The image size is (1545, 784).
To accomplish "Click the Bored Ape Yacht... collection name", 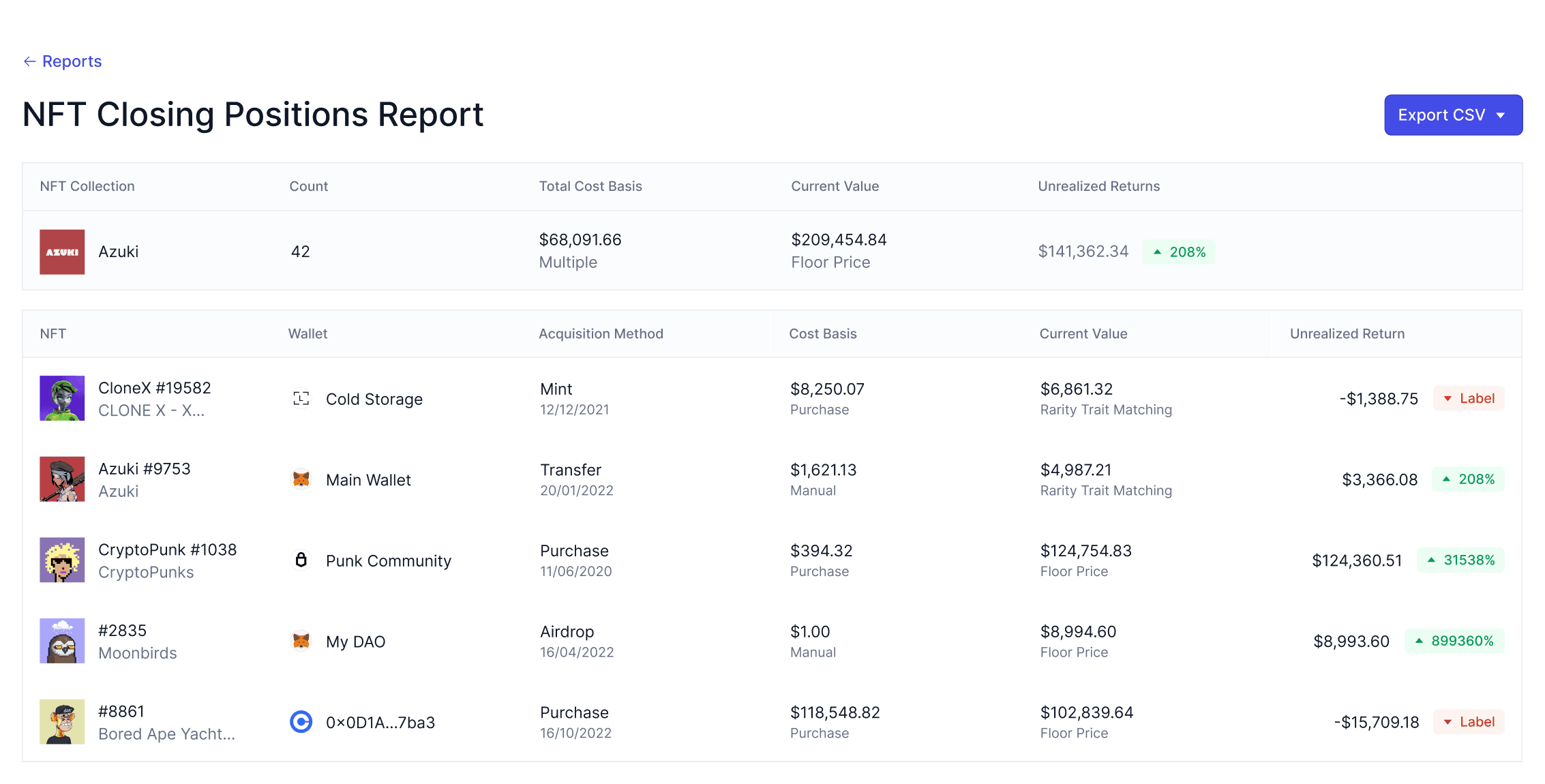I will coord(166,734).
